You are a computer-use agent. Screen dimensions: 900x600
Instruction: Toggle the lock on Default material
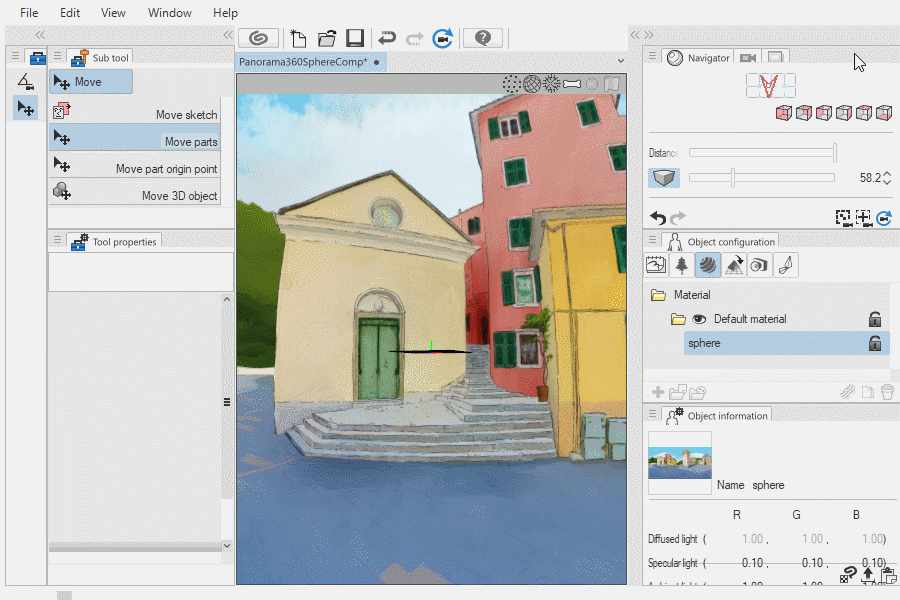pyautogui.click(x=875, y=319)
